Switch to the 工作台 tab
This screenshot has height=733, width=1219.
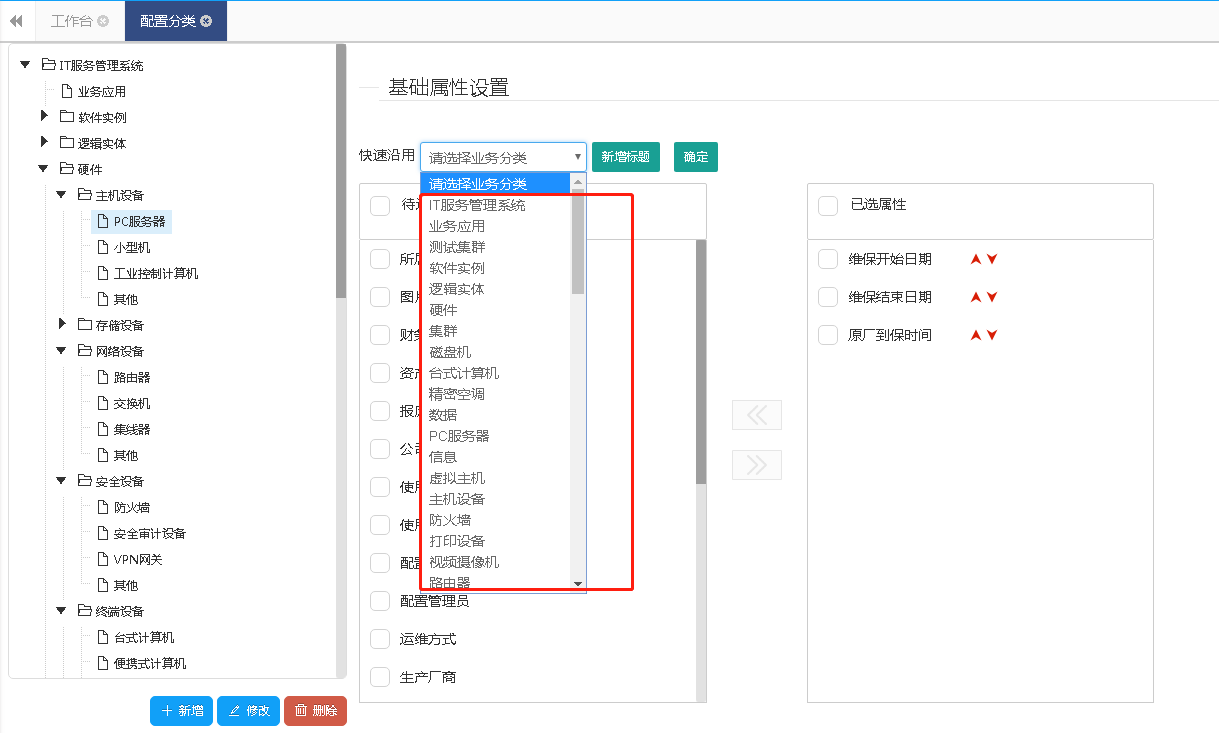pyautogui.click(x=78, y=21)
